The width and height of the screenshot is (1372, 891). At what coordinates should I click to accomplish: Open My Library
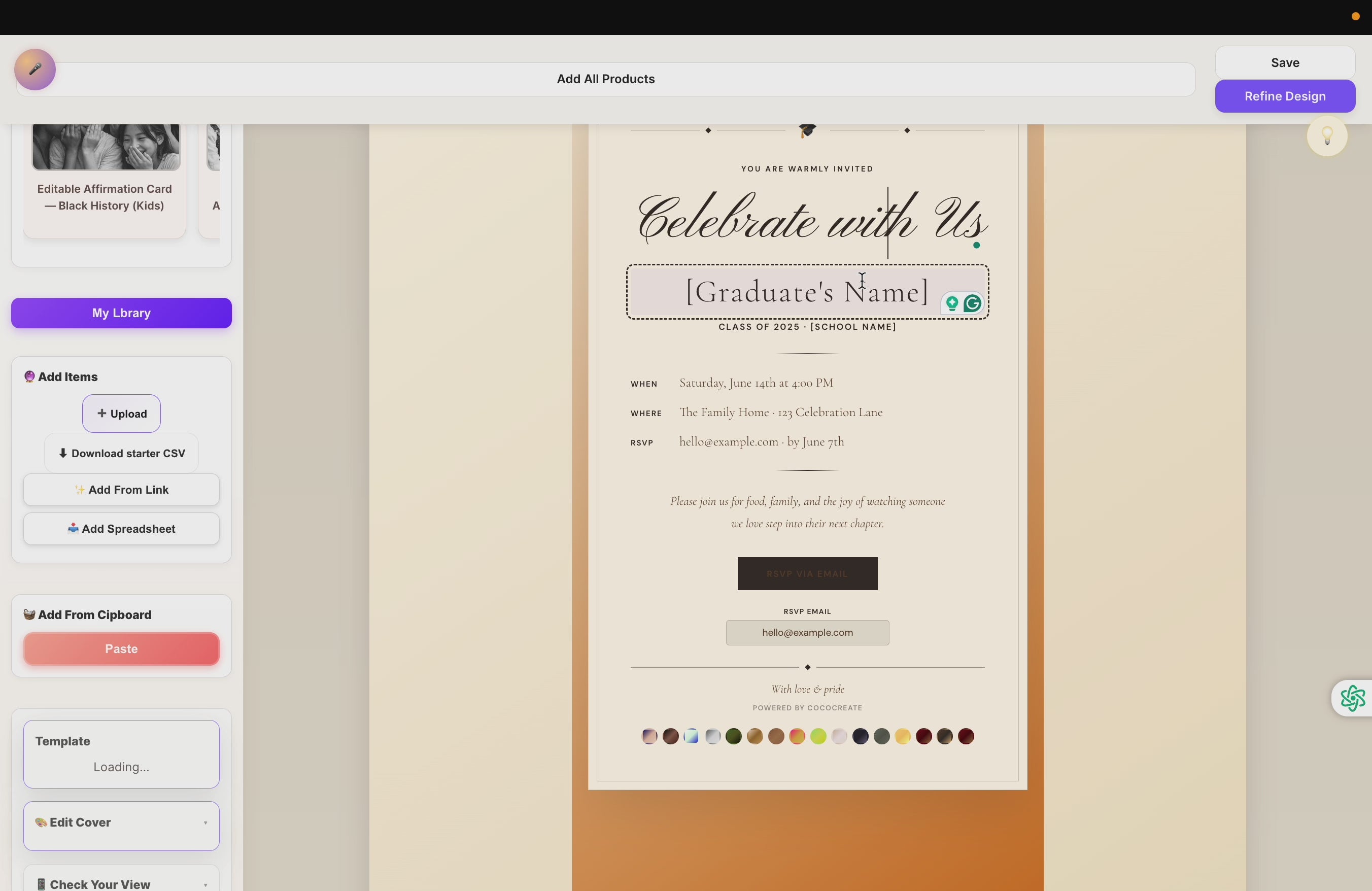click(120, 313)
